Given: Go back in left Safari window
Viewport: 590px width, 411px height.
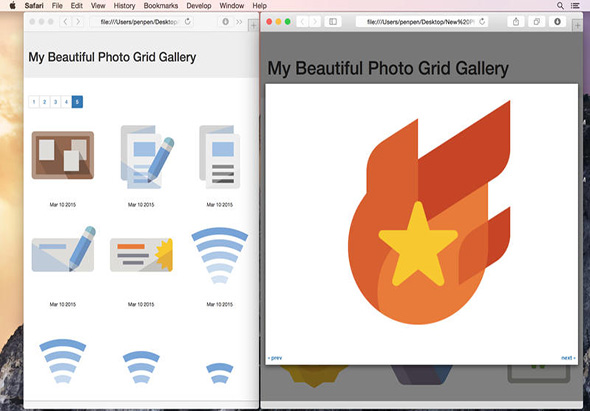Looking at the screenshot, I should [65, 22].
